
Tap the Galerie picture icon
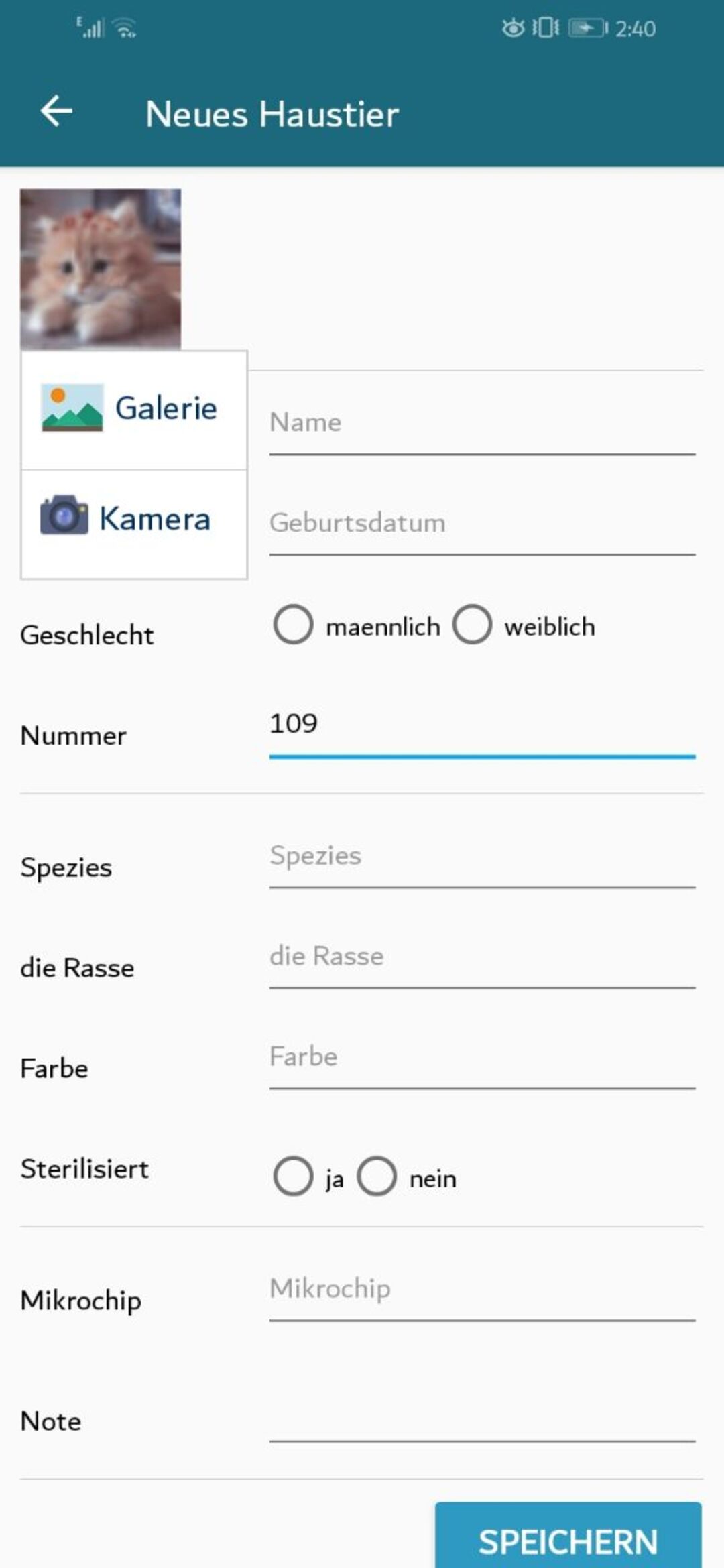pos(72,408)
